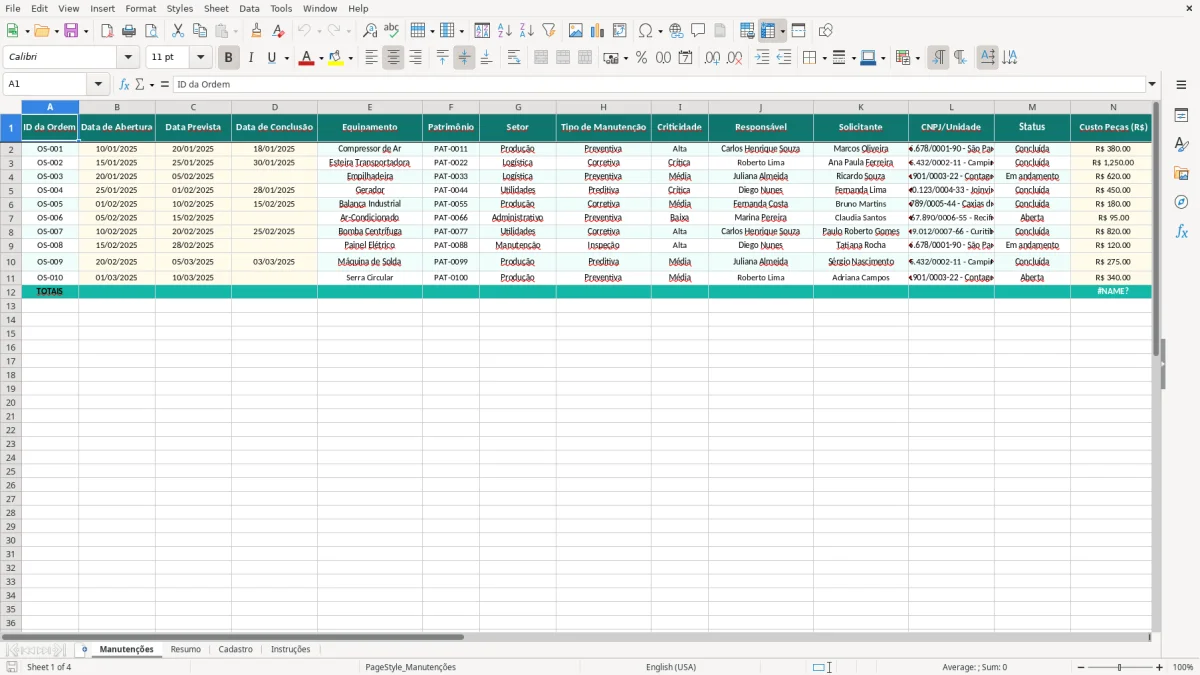
Task: Apply the red font color
Action: [x=306, y=58]
